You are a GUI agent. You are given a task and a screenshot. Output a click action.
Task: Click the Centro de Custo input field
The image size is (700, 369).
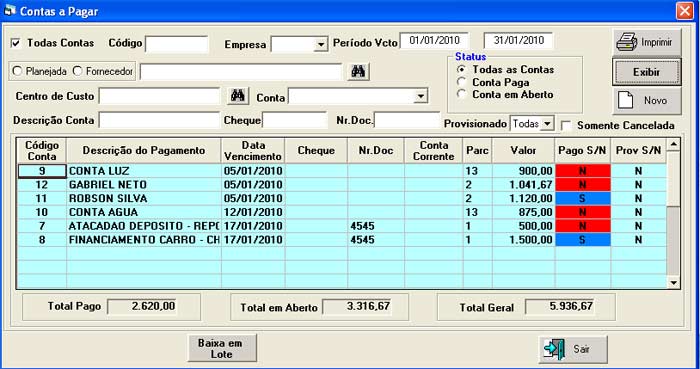click(160, 96)
